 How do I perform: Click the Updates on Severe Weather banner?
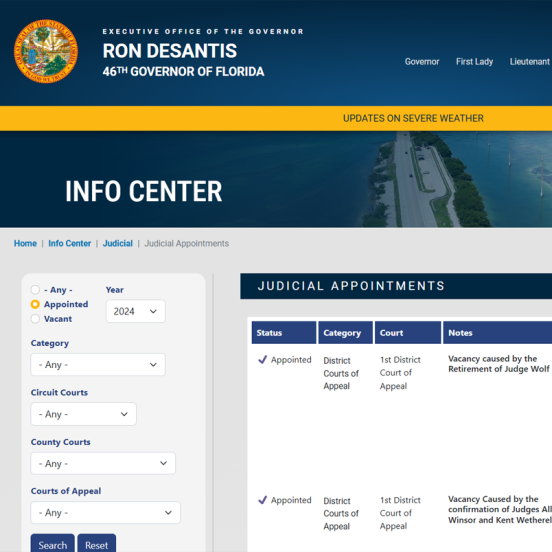point(413,118)
